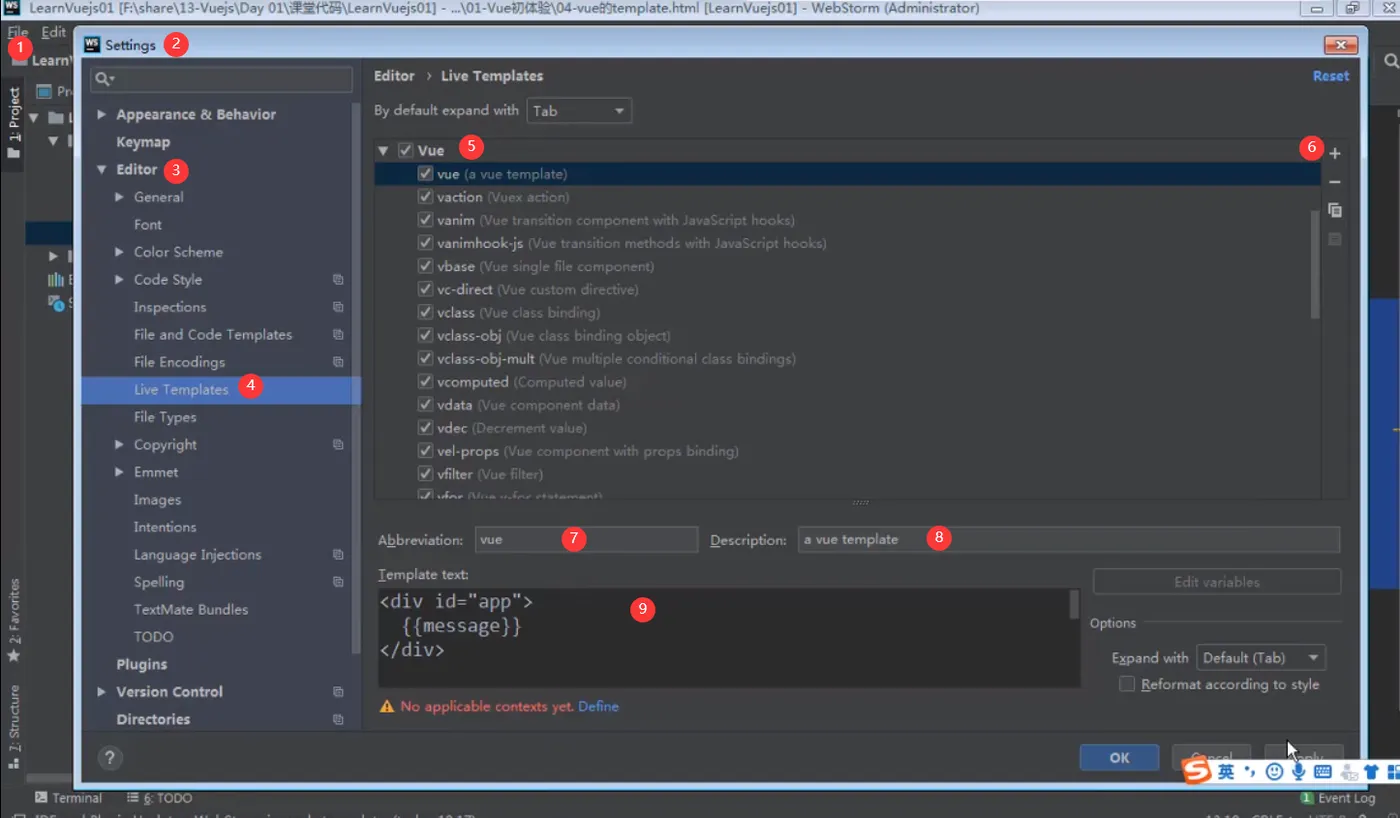The width and height of the screenshot is (1400, 818).
Task: Click project-level icon beside Version Control
Action: (338, 692)
